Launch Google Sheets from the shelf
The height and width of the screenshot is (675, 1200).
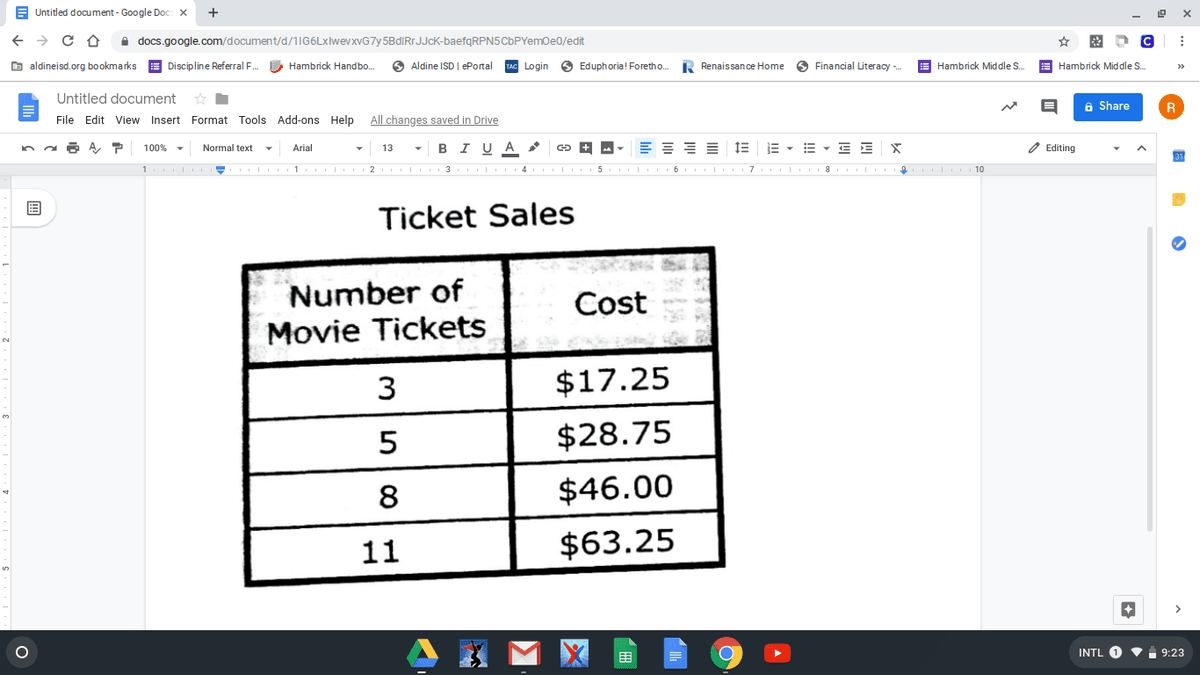pos(625,654)
